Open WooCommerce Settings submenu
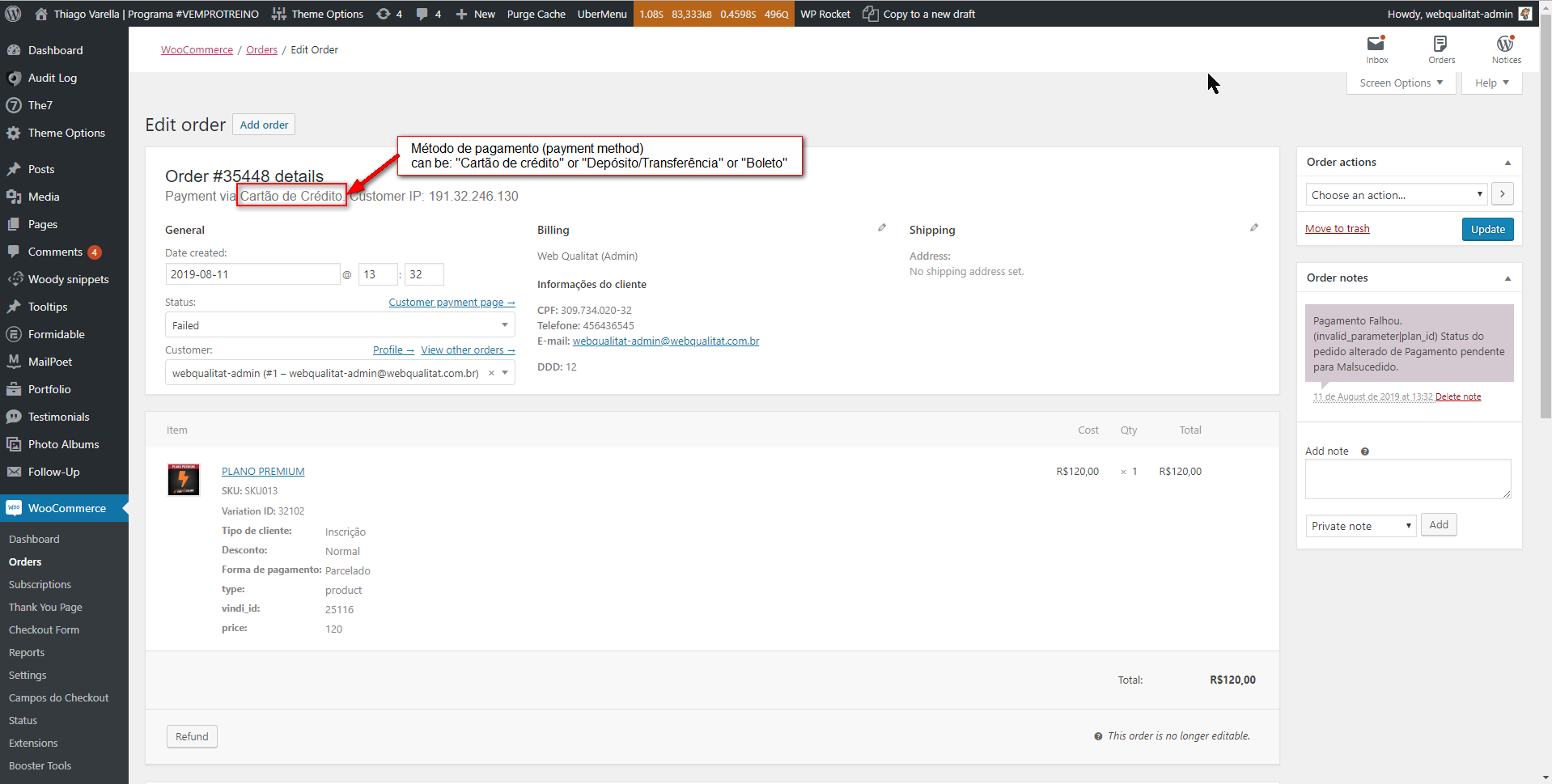The height and width of the screenshot is (784, 1552). pos(28,675)
